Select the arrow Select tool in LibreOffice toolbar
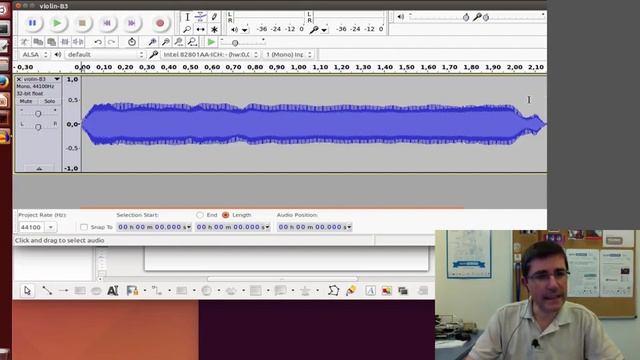Image resolution: width=640 pixels, height=360 pixels. [27, 291]
